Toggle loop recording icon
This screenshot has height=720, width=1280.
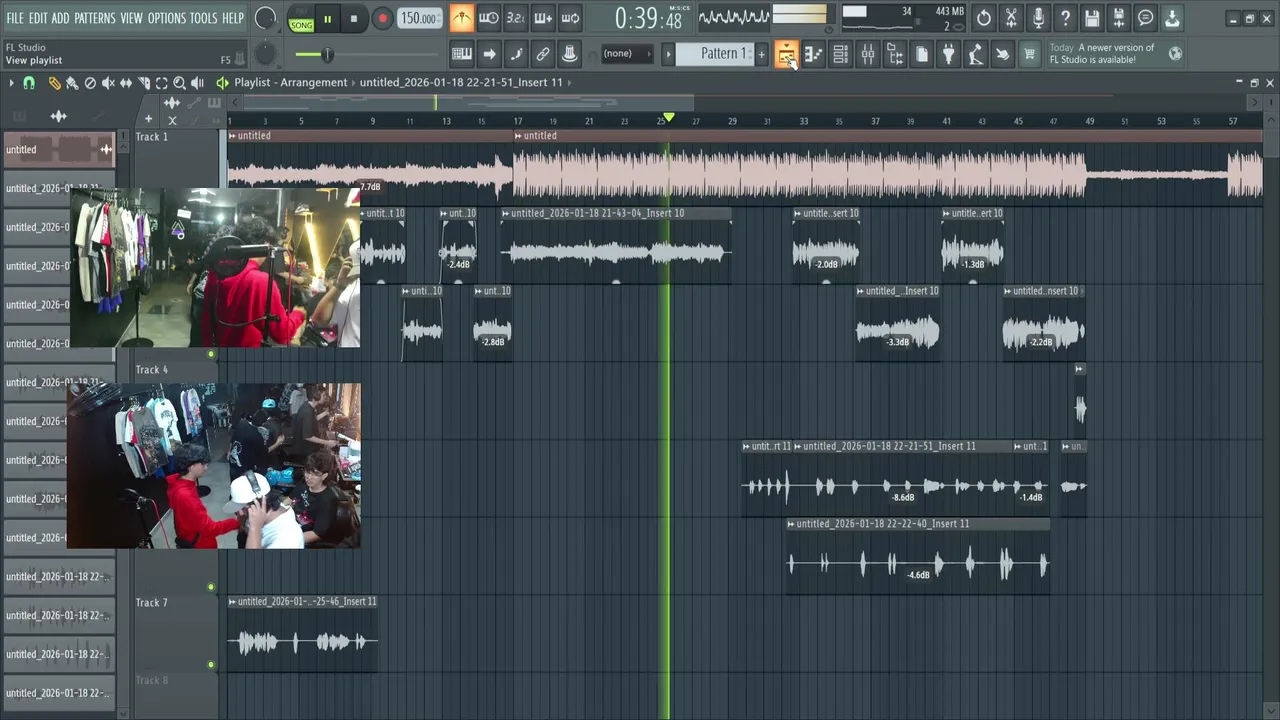click(570, 18)
